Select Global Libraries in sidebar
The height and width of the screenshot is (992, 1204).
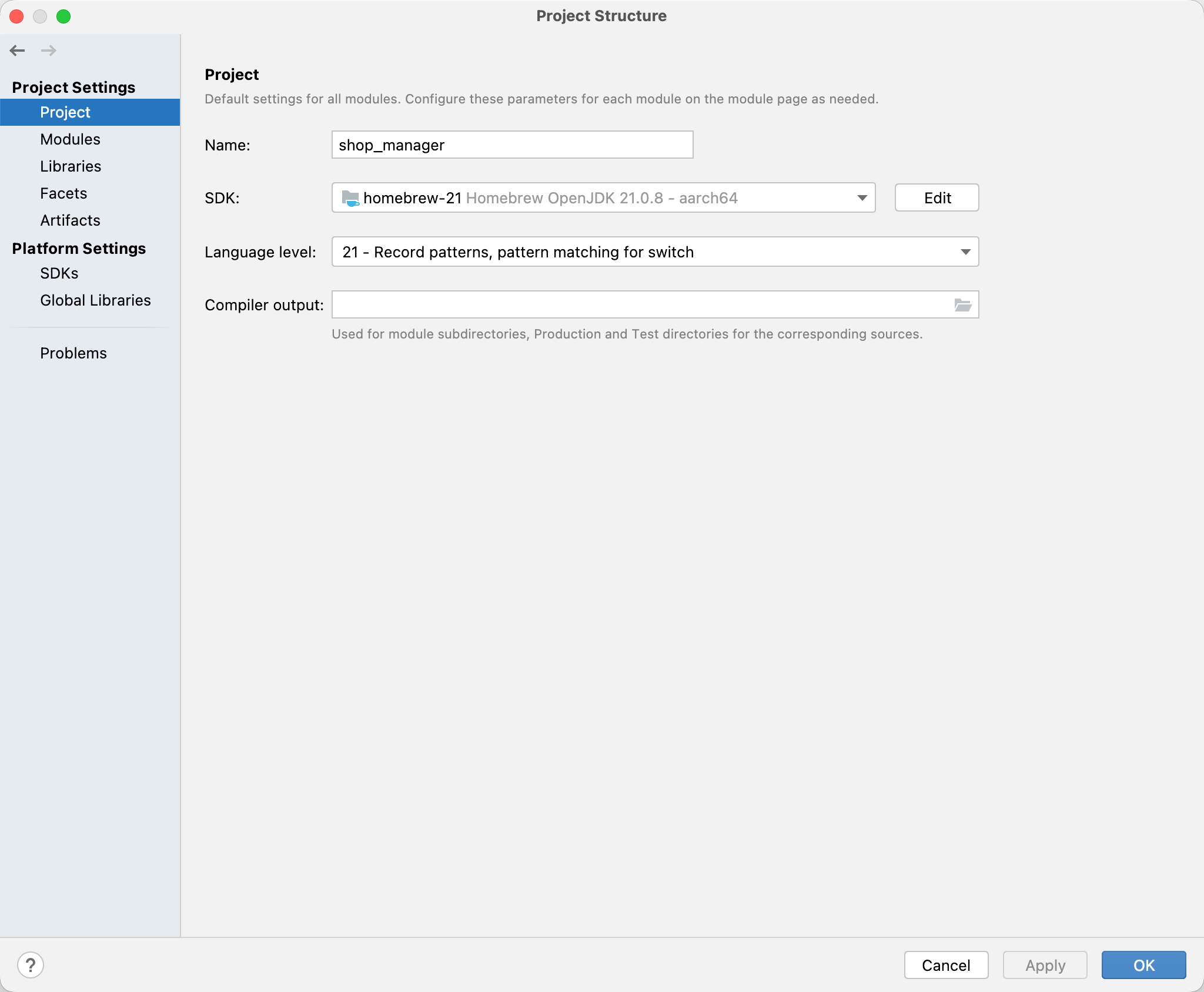click(95, 300)
